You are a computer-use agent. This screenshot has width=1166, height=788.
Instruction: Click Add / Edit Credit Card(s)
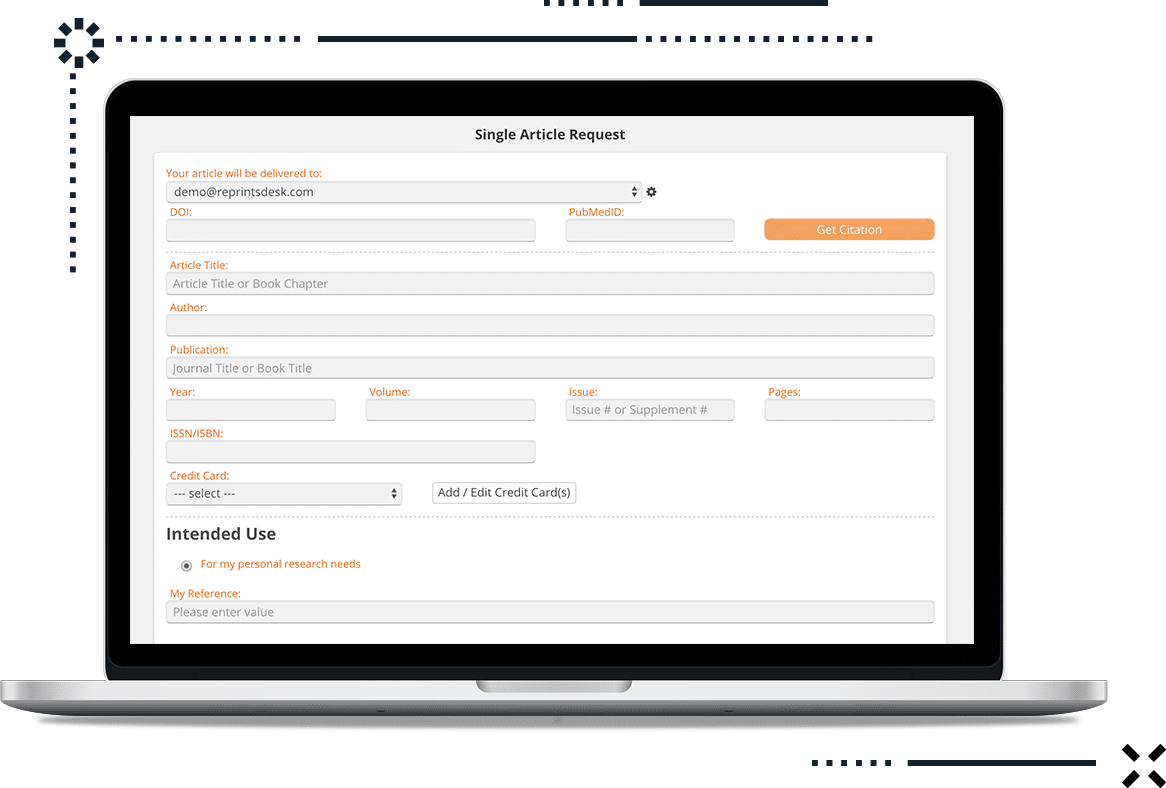pyautogui.click(x=503, y=492)
